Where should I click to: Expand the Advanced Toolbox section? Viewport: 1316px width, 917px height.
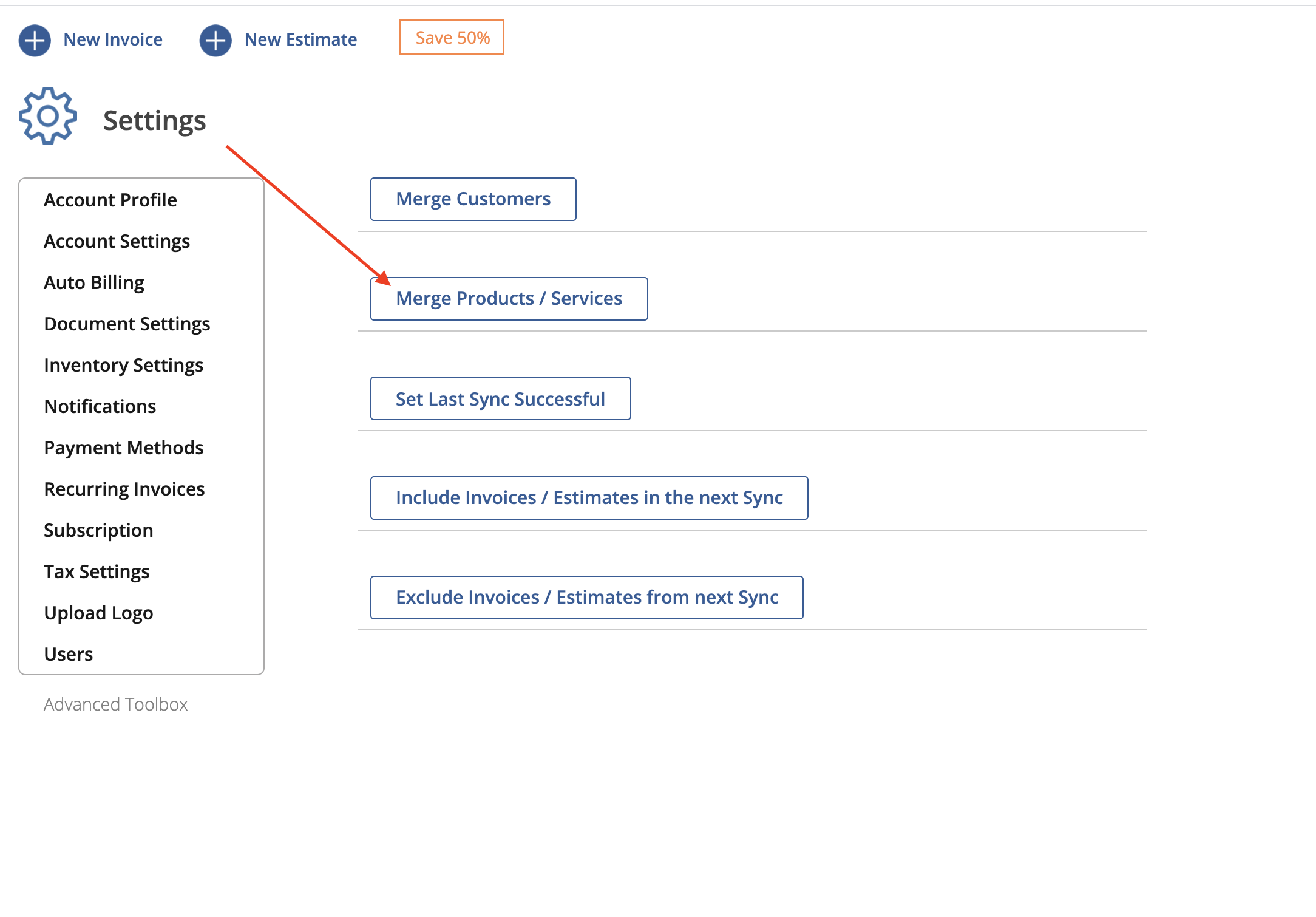tap(115, 704)
